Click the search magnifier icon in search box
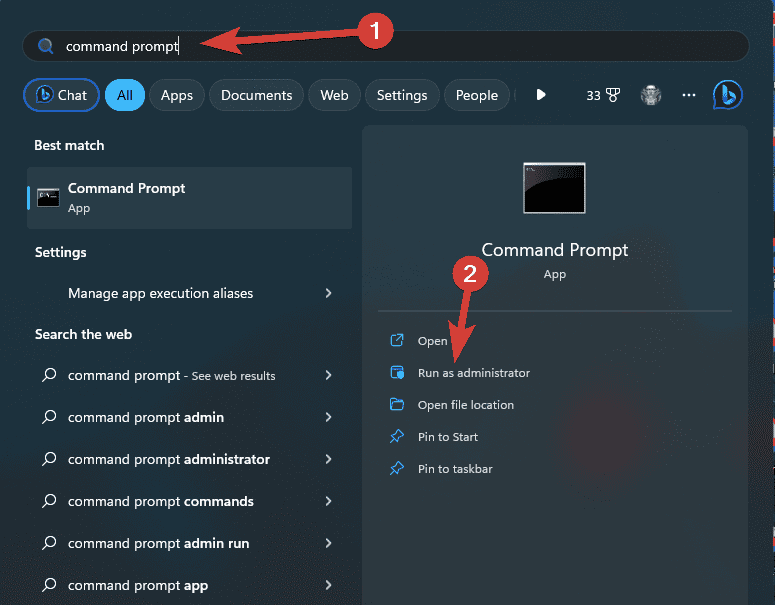 (45, 46)
